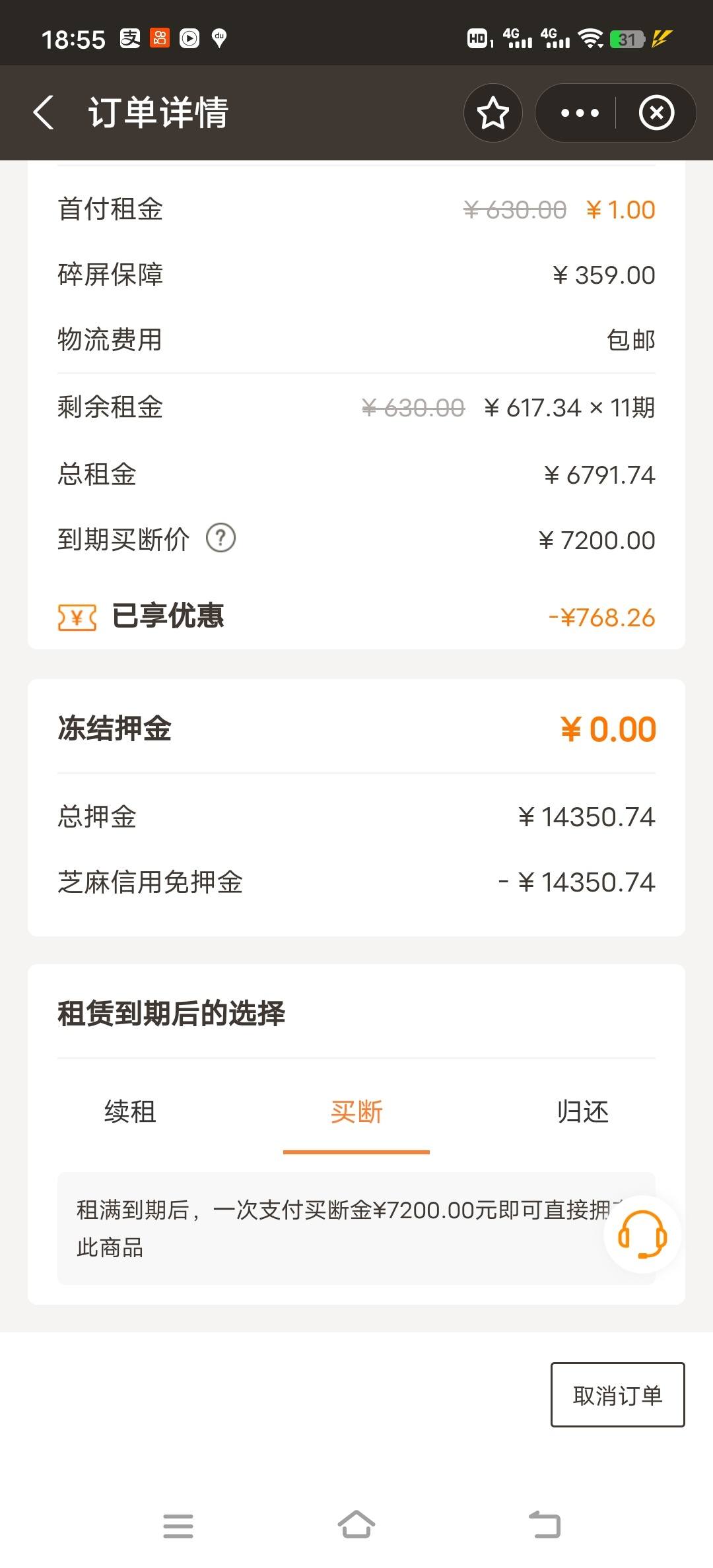Switch to the 续租 tab
Image resolution: width=713 pixels, height=1568 pixels.
130,1111
